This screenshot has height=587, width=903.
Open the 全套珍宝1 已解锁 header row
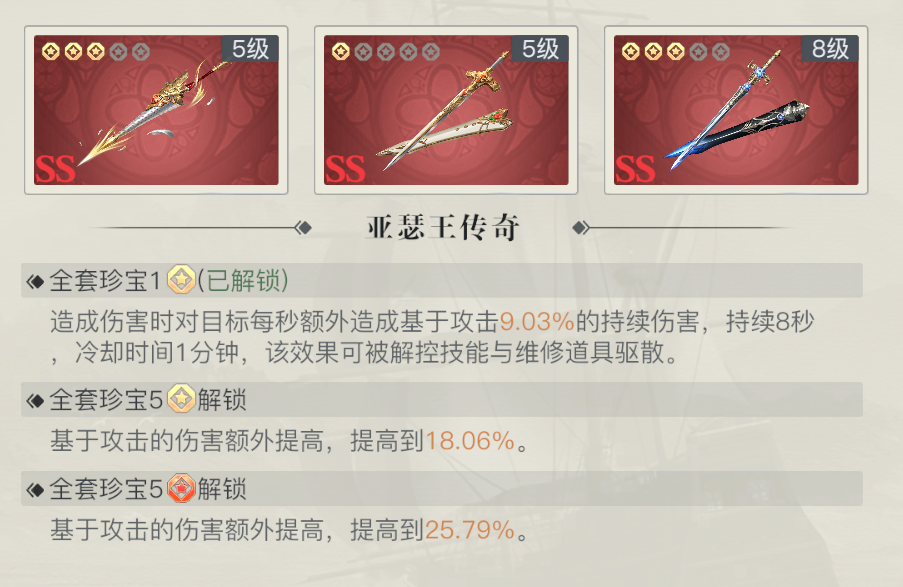point(442,281)
